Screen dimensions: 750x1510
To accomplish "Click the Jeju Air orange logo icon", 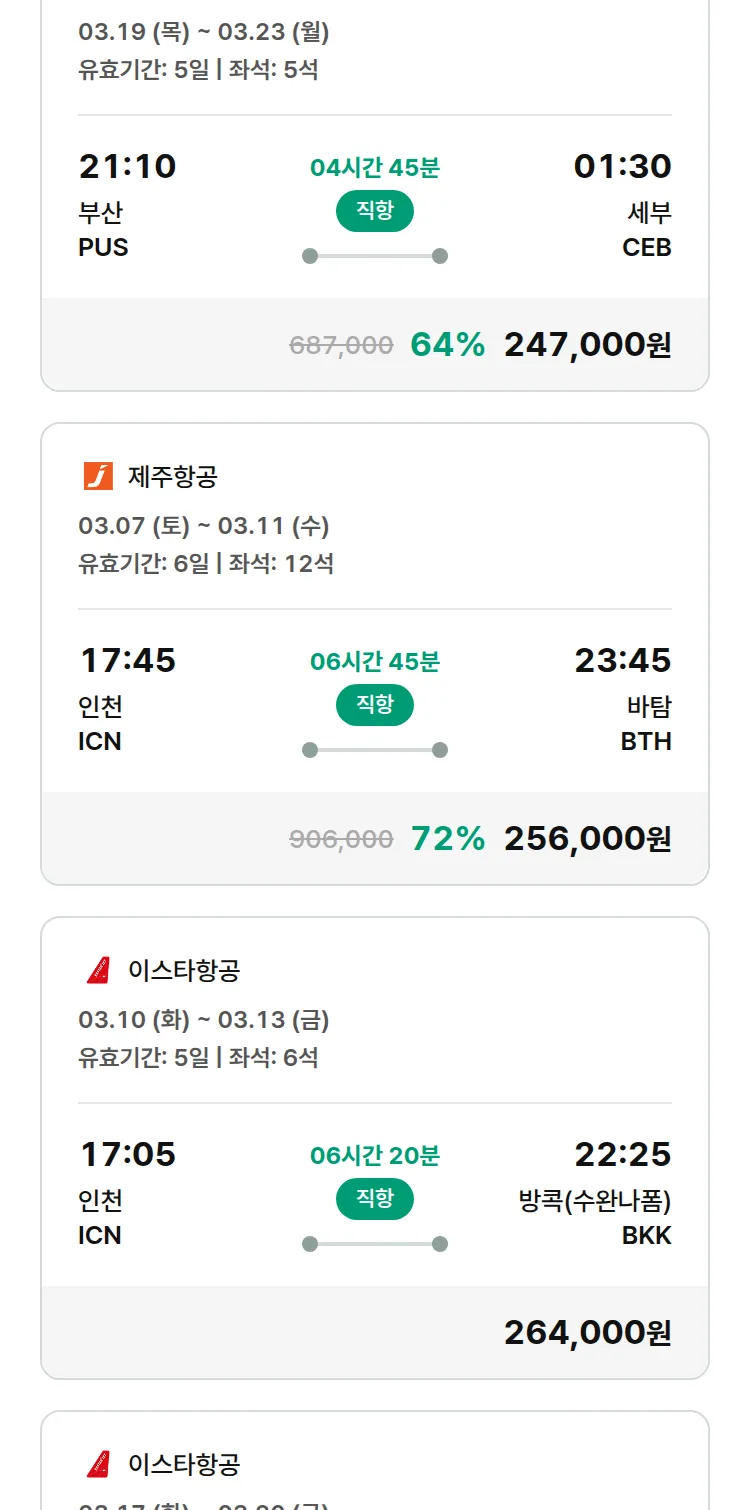I will [x=98, y=476].
